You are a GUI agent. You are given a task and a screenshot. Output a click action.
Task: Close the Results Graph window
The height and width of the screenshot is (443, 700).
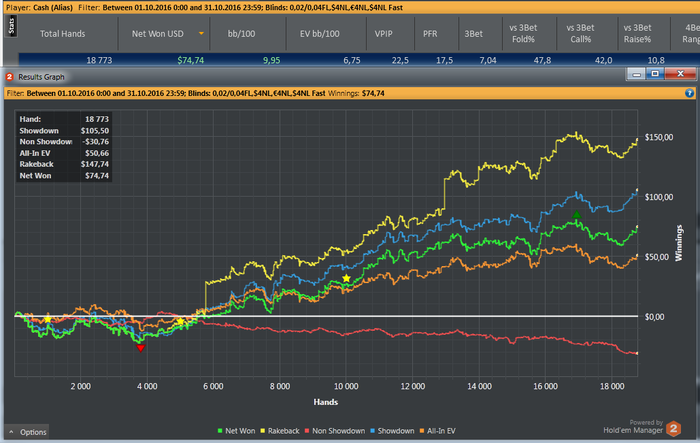coord(680,74)
